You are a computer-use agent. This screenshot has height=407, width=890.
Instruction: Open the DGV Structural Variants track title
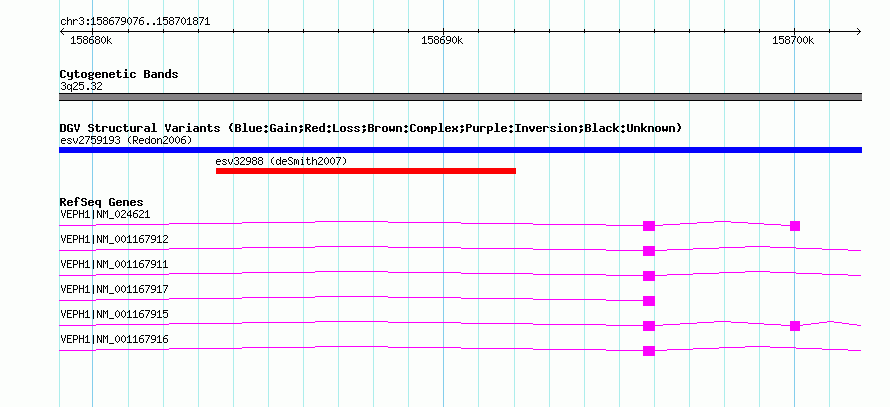point(371,128)
